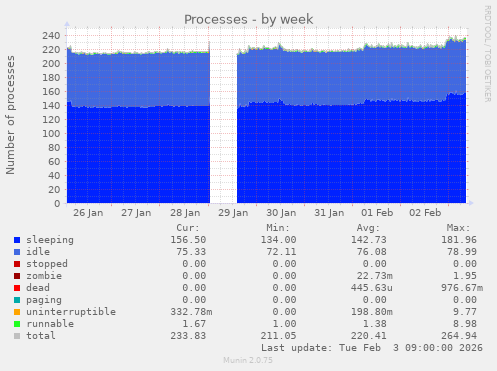
Task: Select the 'stopped' legend label
Action: point(47,264)
